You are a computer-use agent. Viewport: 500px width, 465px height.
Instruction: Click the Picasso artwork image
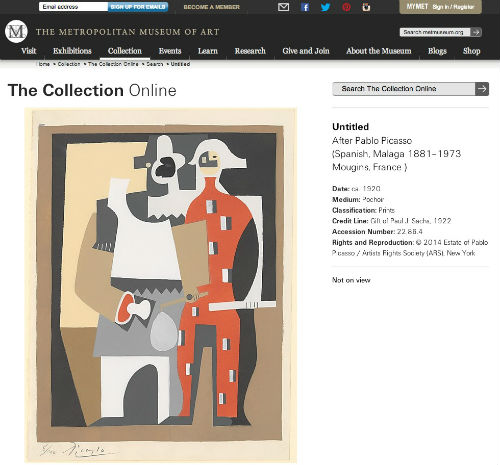click(160, 285)
